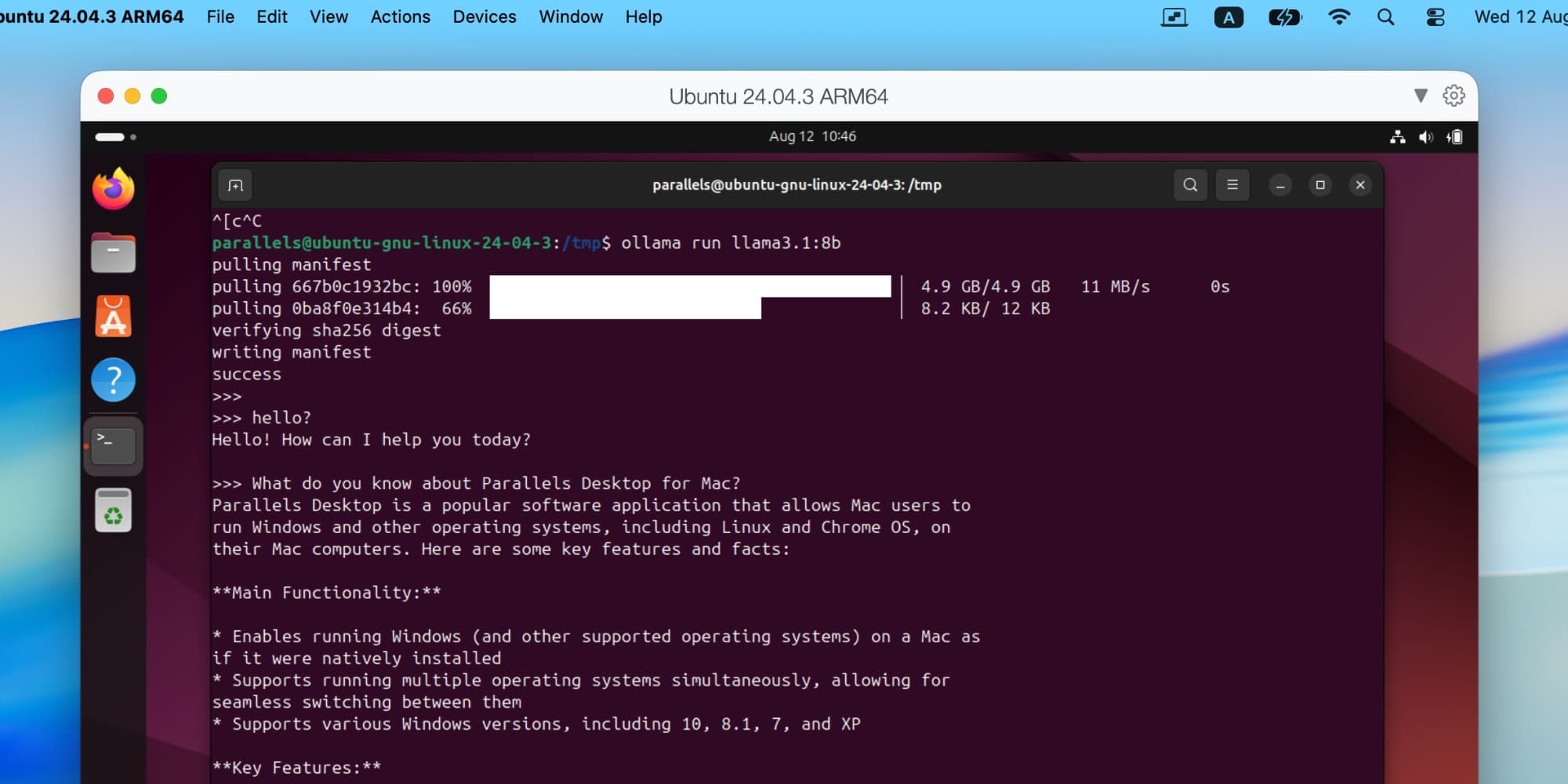This screenshot has width=1568, height=784.
Task: Launch Ubuntu App Center from dock
Action: point(114,316)
